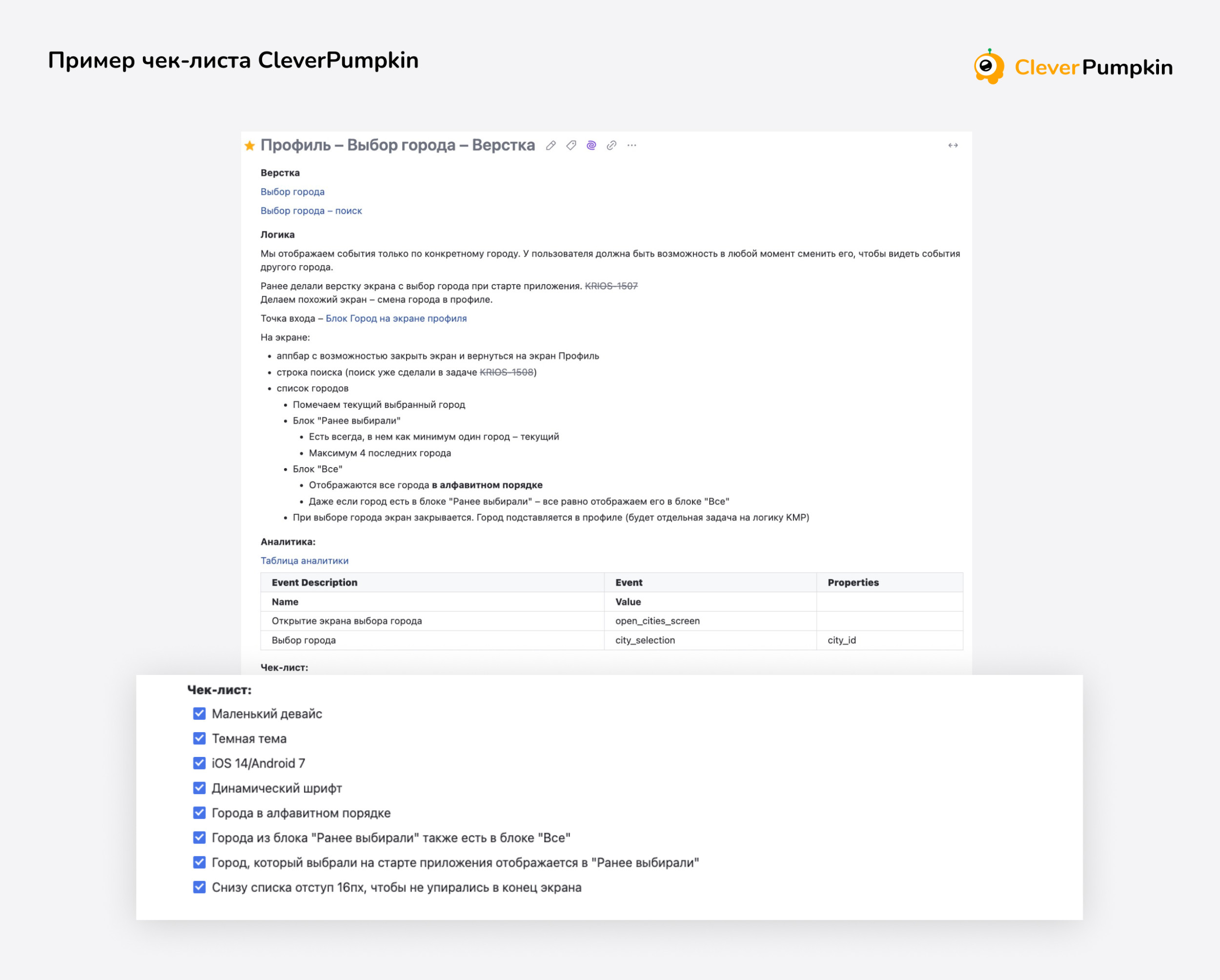Open the "Выбор города – поиск" link
The image size is (1220, 980).
311,210
